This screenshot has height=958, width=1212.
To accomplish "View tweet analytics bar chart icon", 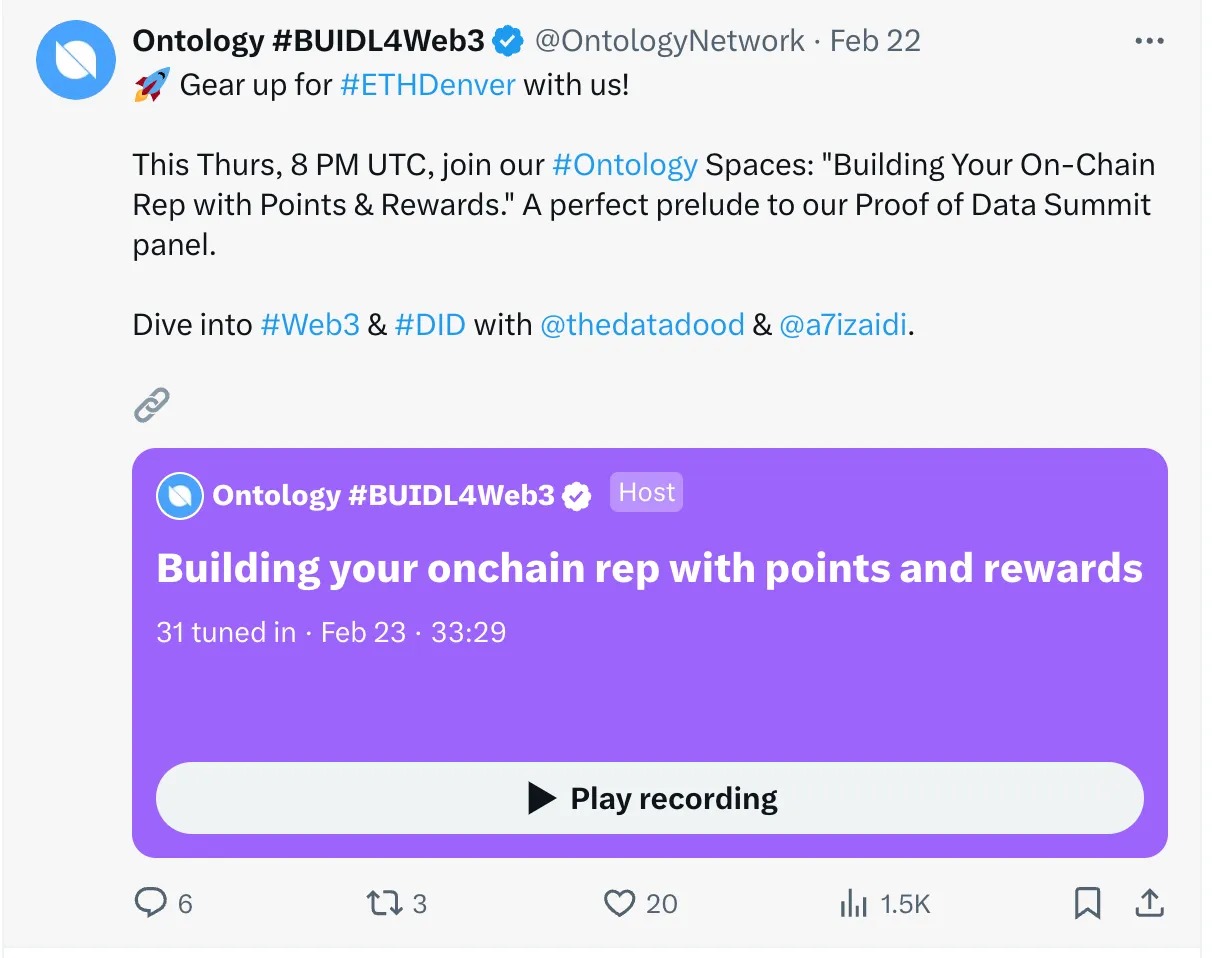I will (853, 903).
